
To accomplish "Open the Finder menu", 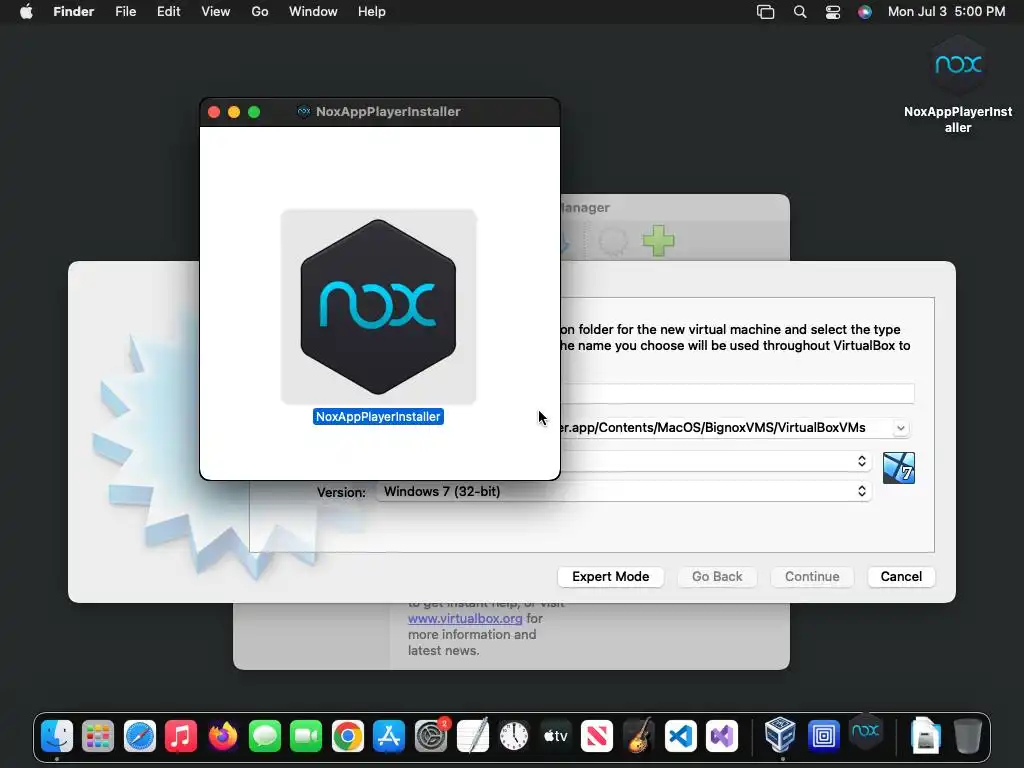I will [x=74, y=12].
